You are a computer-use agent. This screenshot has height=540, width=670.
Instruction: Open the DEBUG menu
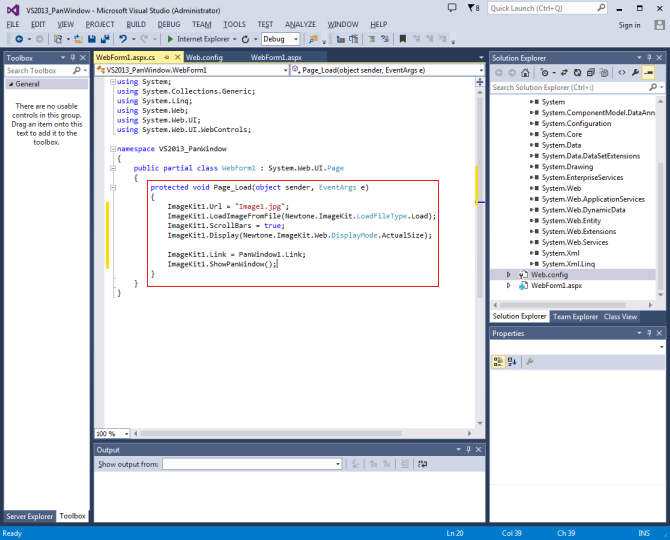tap(169, 24)
